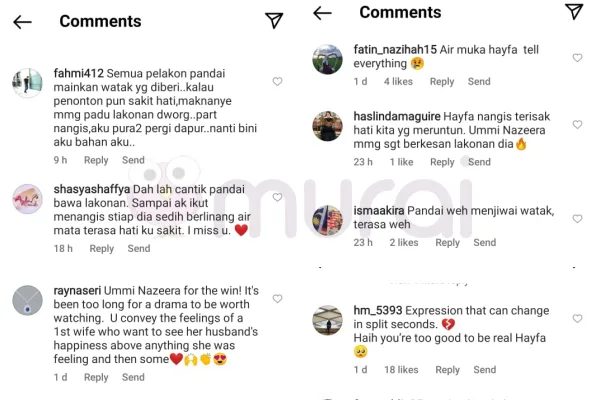
Task: Heart the fatin_nazihah15 comment
Action: point(577,58)
